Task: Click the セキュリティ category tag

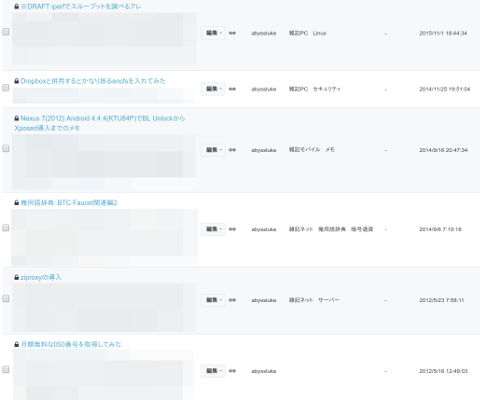Action: coord(327,89)
